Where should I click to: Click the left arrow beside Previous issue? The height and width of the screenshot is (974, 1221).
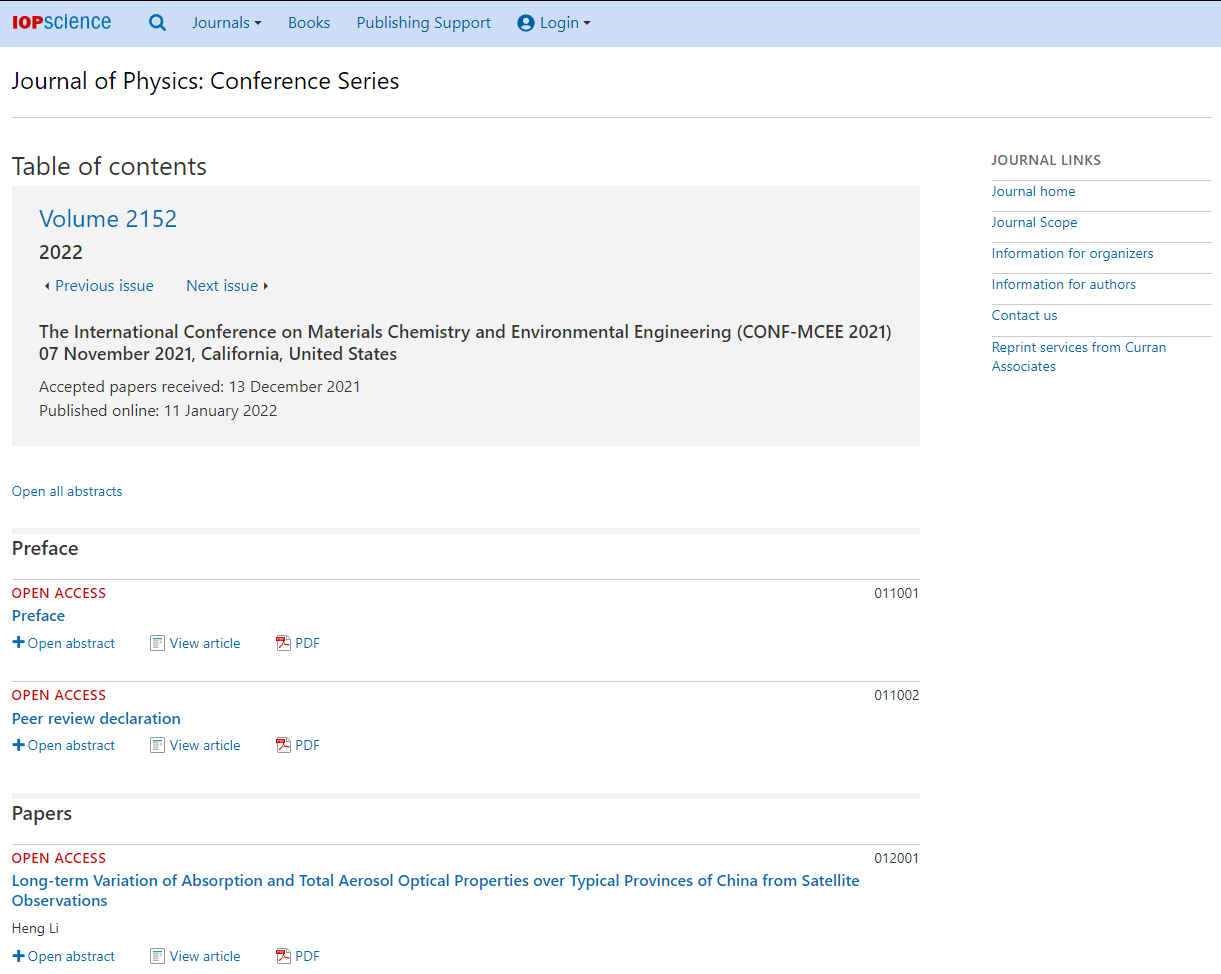coord(47,286)
